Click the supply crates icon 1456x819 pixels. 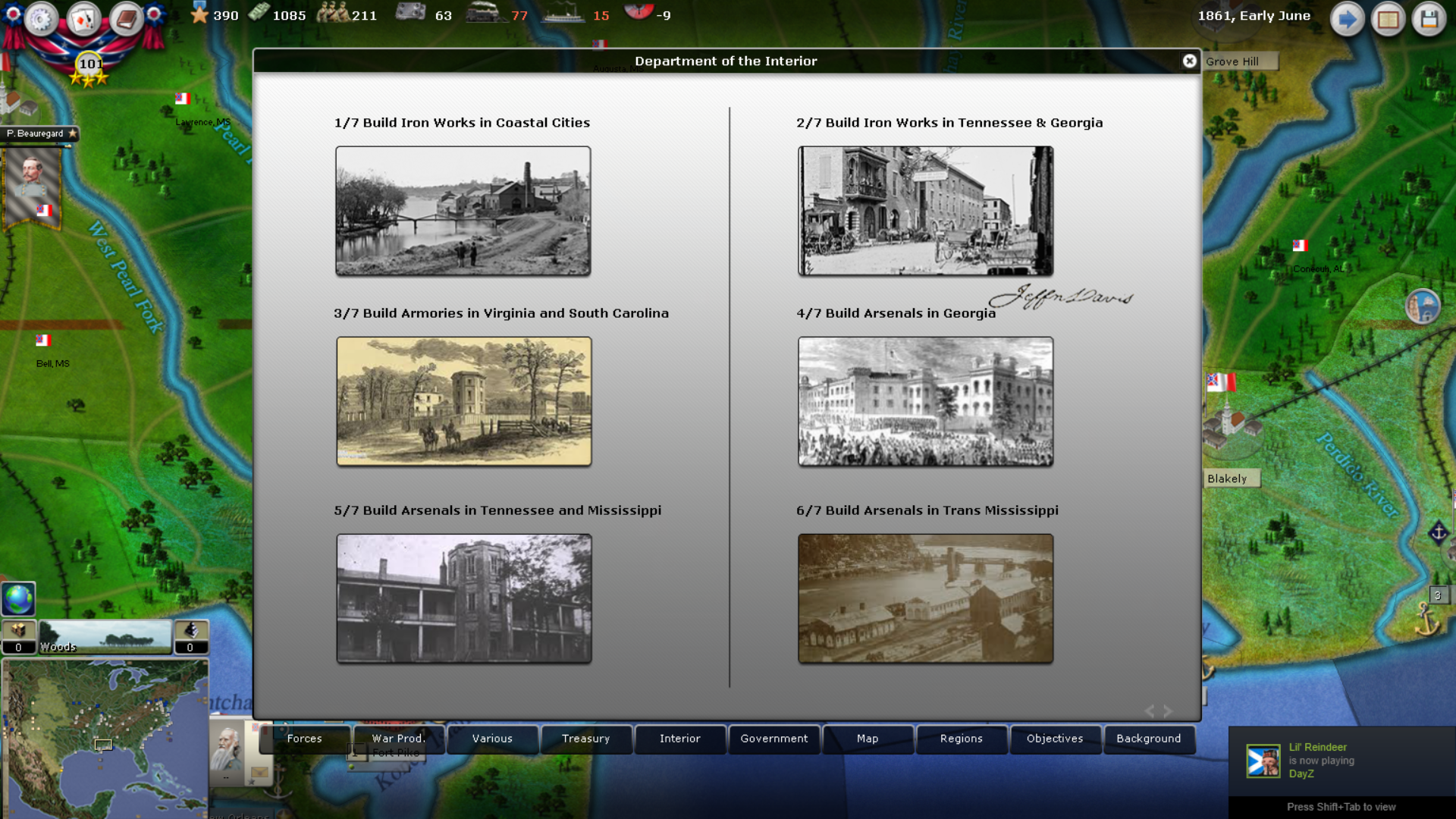tap(18, 637)
